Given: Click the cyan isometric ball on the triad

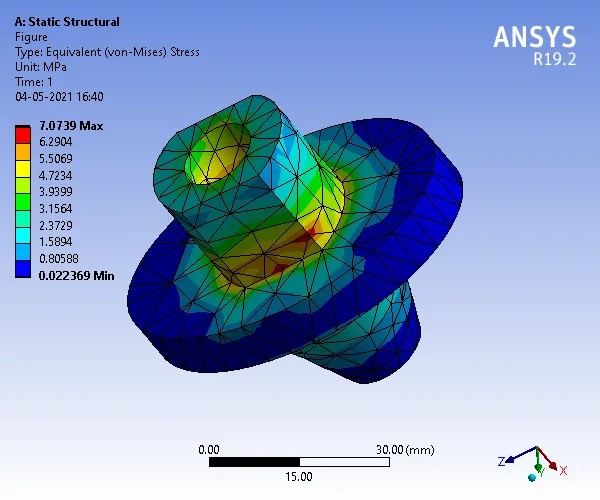Looking at the screenshot, I should (x=532, y=477).
